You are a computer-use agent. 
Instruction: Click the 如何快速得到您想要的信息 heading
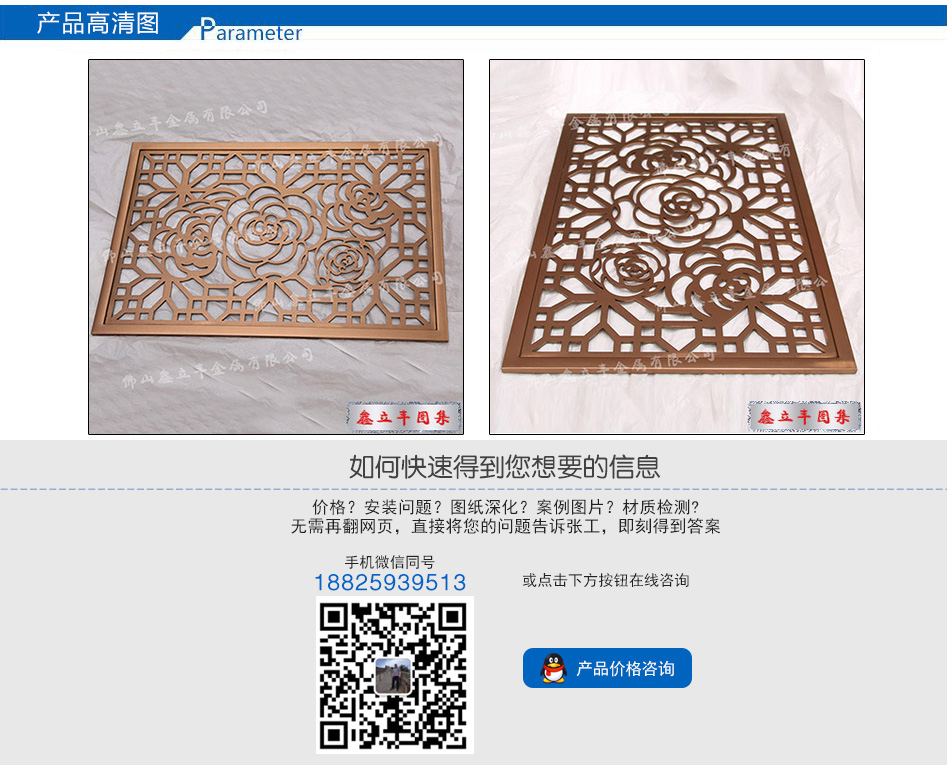click(504, 467)
